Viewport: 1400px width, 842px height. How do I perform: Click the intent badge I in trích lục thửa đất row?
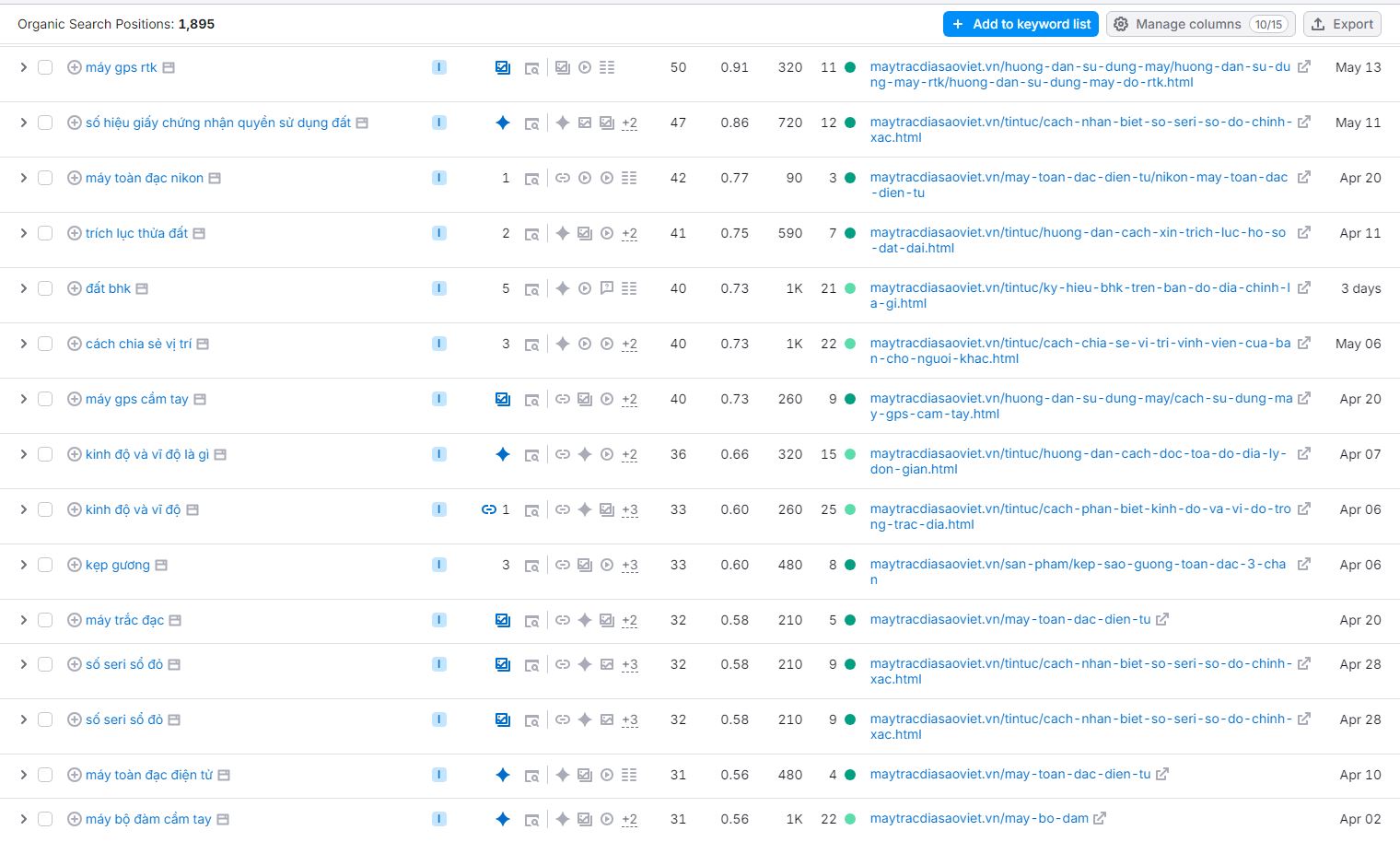point(439,233)
